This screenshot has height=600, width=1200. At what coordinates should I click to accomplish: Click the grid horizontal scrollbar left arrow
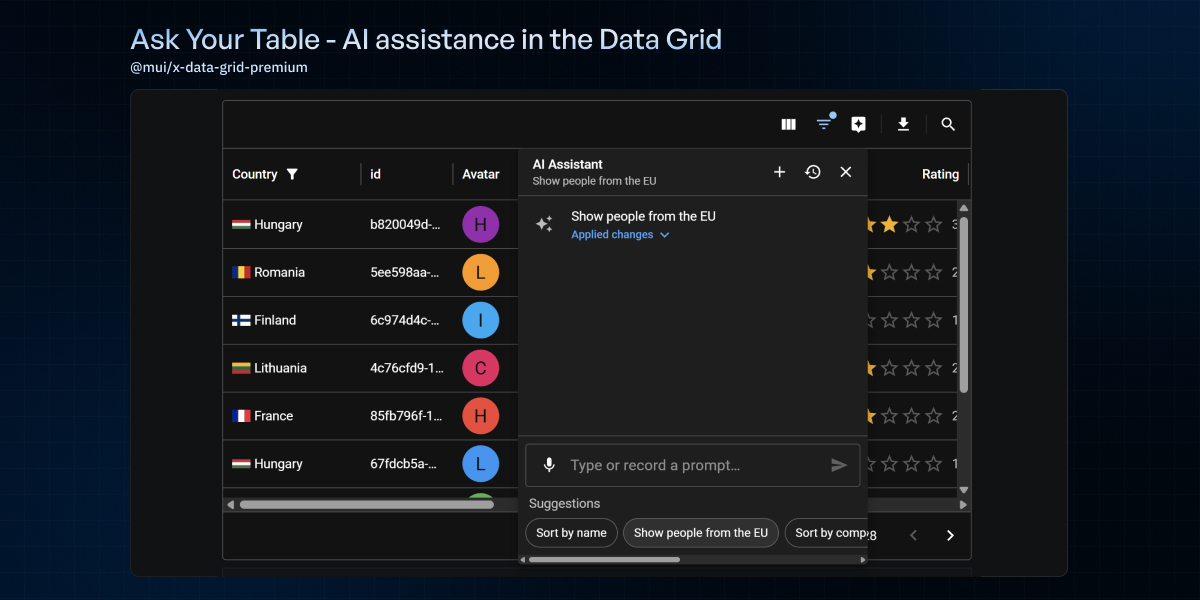click(x=230, y=504)
